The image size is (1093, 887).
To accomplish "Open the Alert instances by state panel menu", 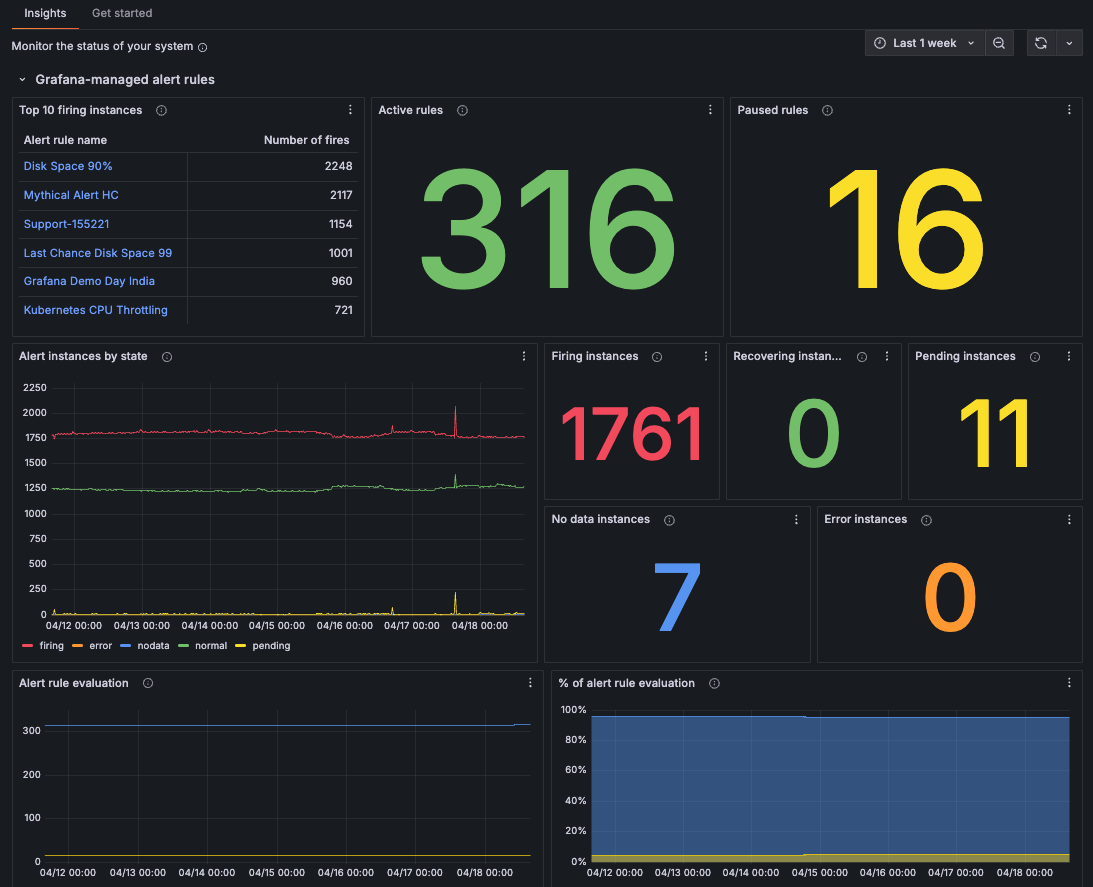I will click(523, 356).
